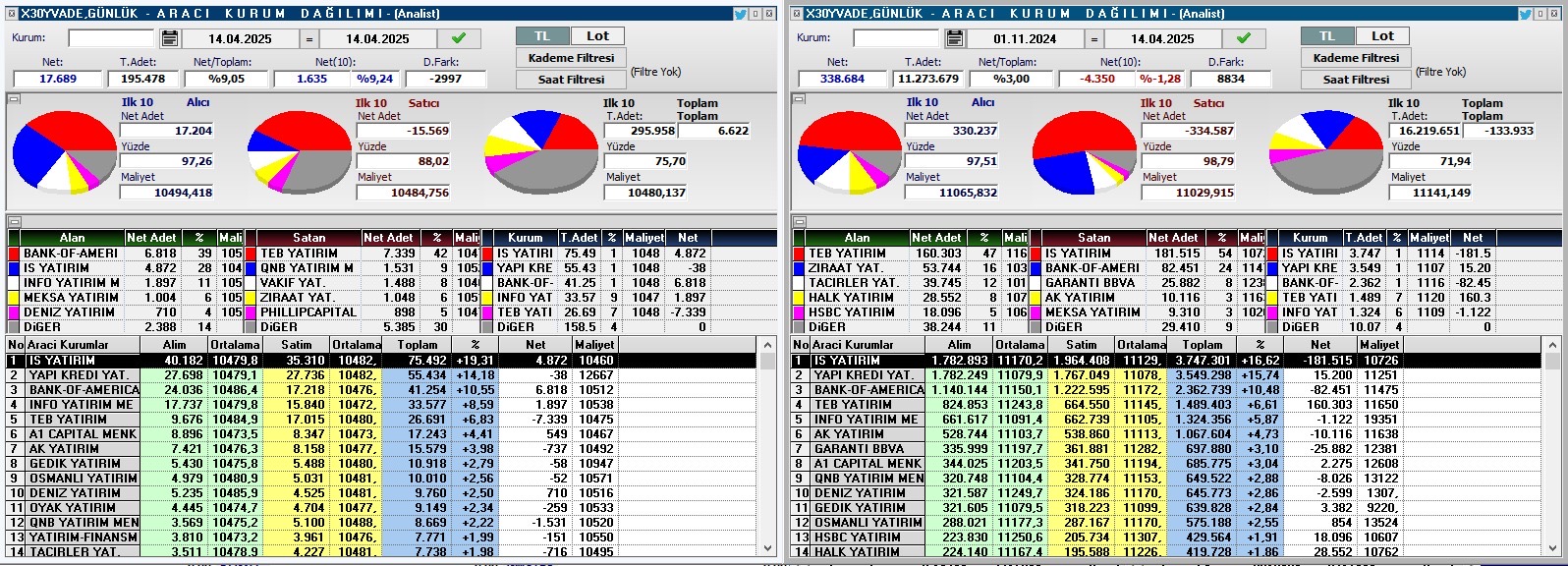
Task: Select highlighted IS YATIRIM row with Alim 1.782.893
Action: click(1166, 361)
